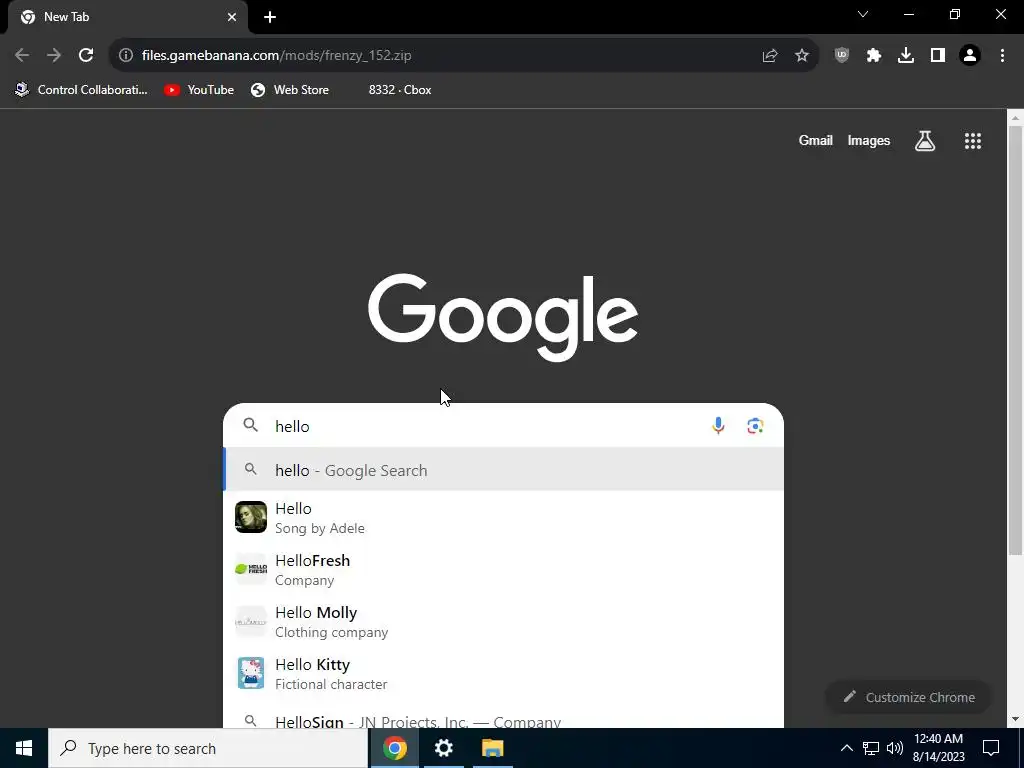The width and height of the screenshot is (1024, 768).
Task: Show hidden system tray icons
Action: pos(846,748)
